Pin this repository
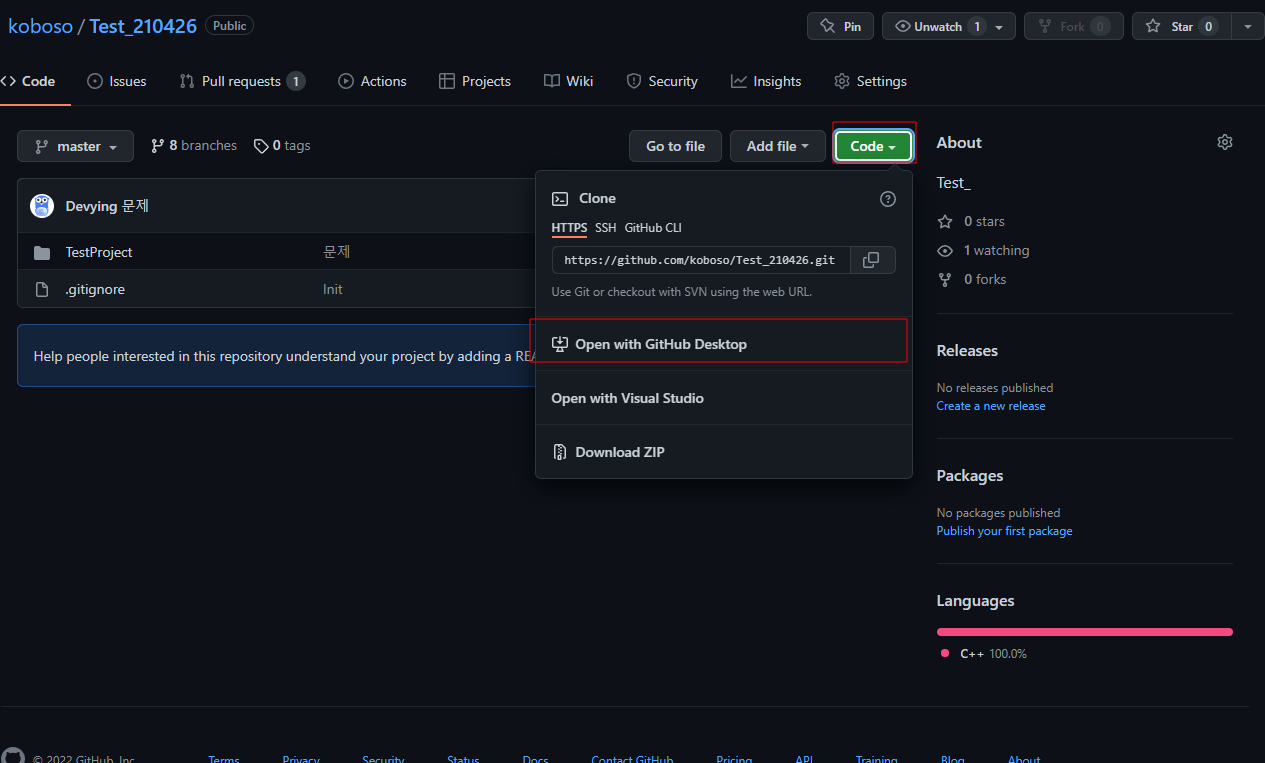The width and height of the screenshot is (1265, 763). (x=840, y=26)
